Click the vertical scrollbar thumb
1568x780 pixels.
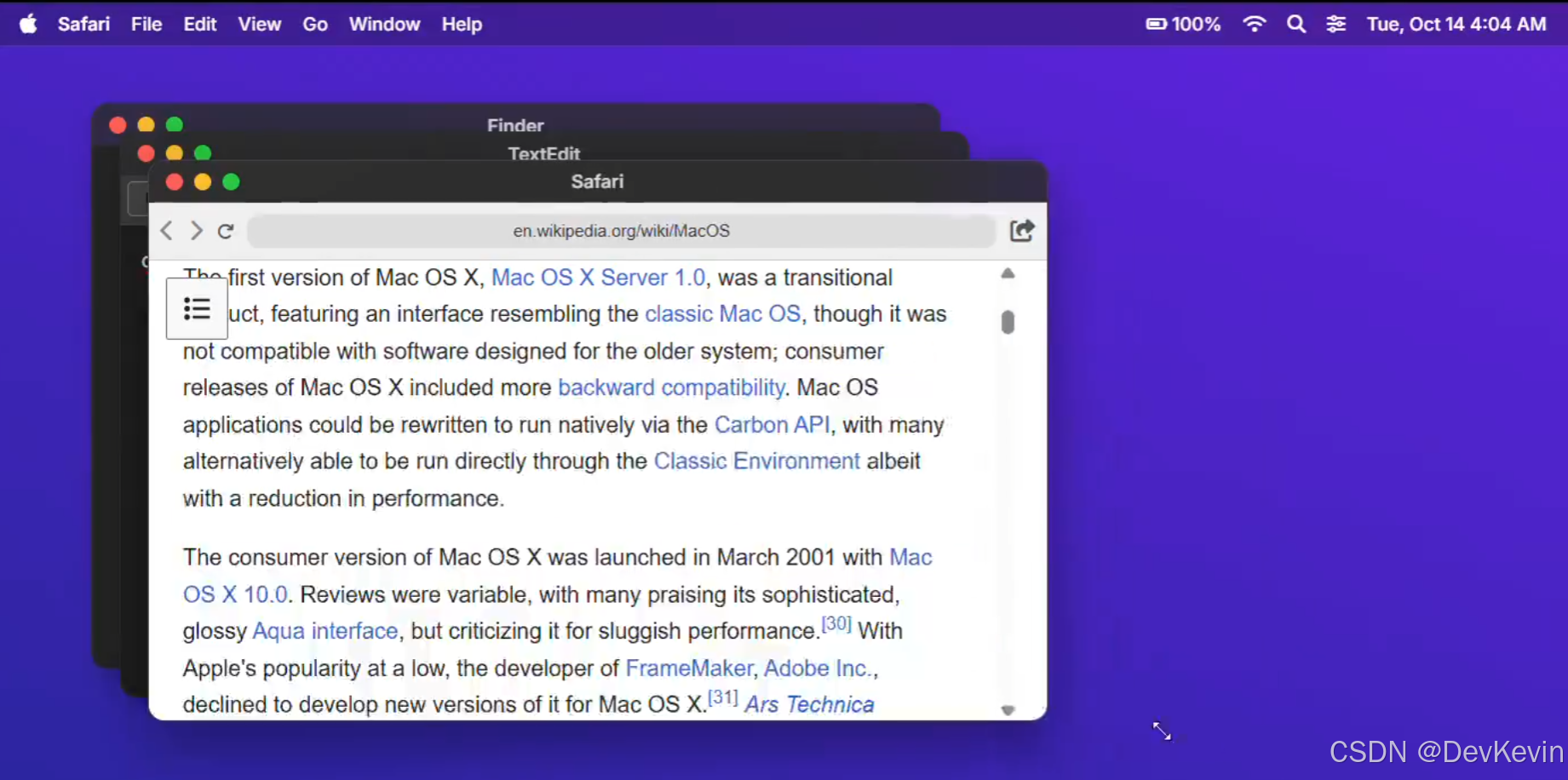pos(1008,322)
